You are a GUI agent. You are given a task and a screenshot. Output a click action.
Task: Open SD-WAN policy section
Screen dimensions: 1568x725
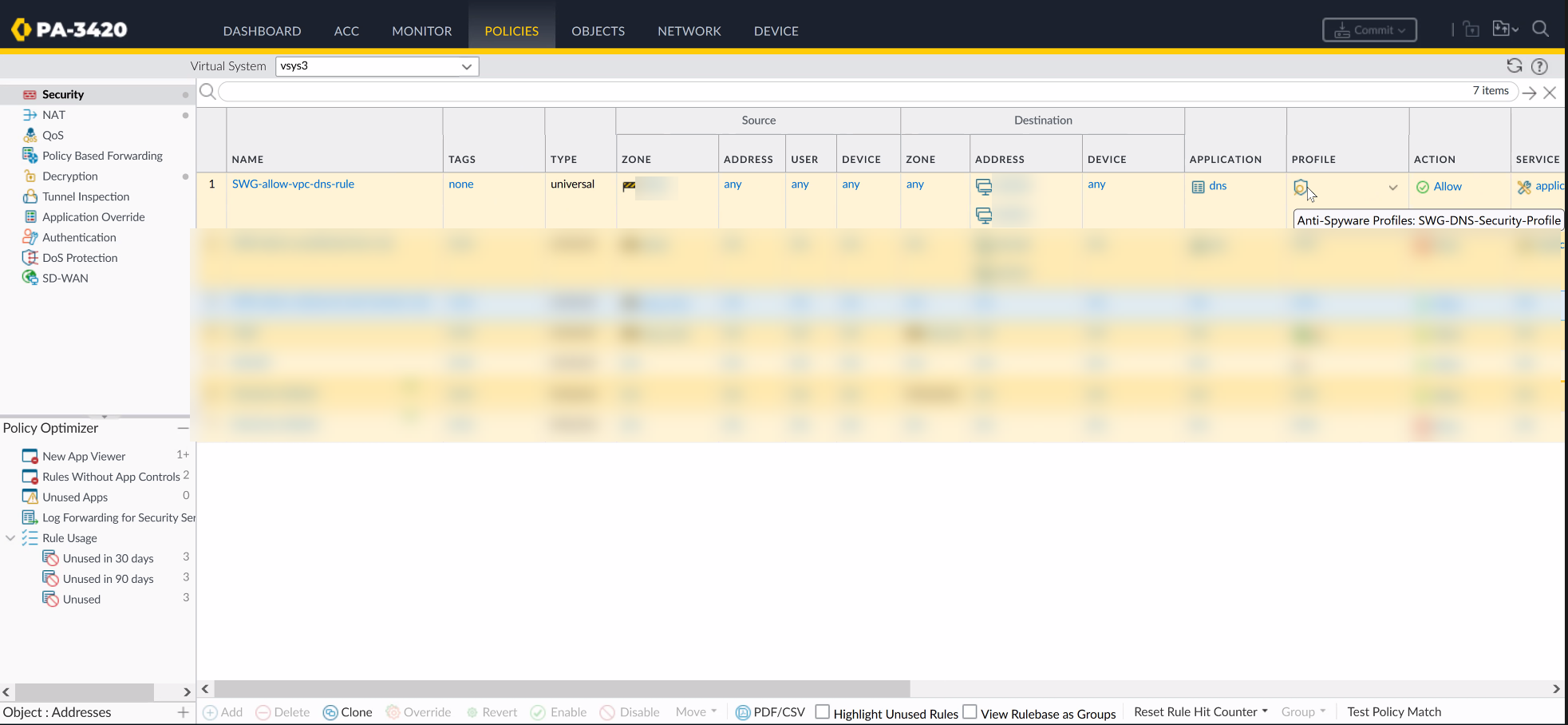coord(65,279)
